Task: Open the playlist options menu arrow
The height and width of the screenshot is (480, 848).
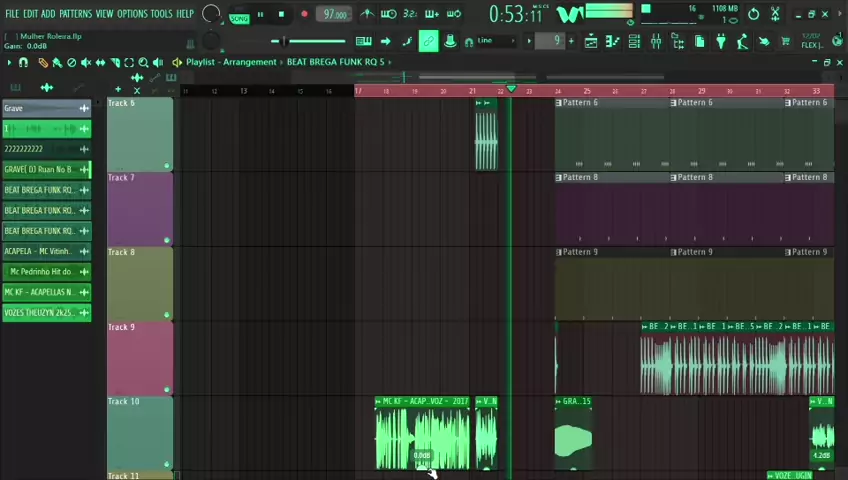Action: point(9,63)
